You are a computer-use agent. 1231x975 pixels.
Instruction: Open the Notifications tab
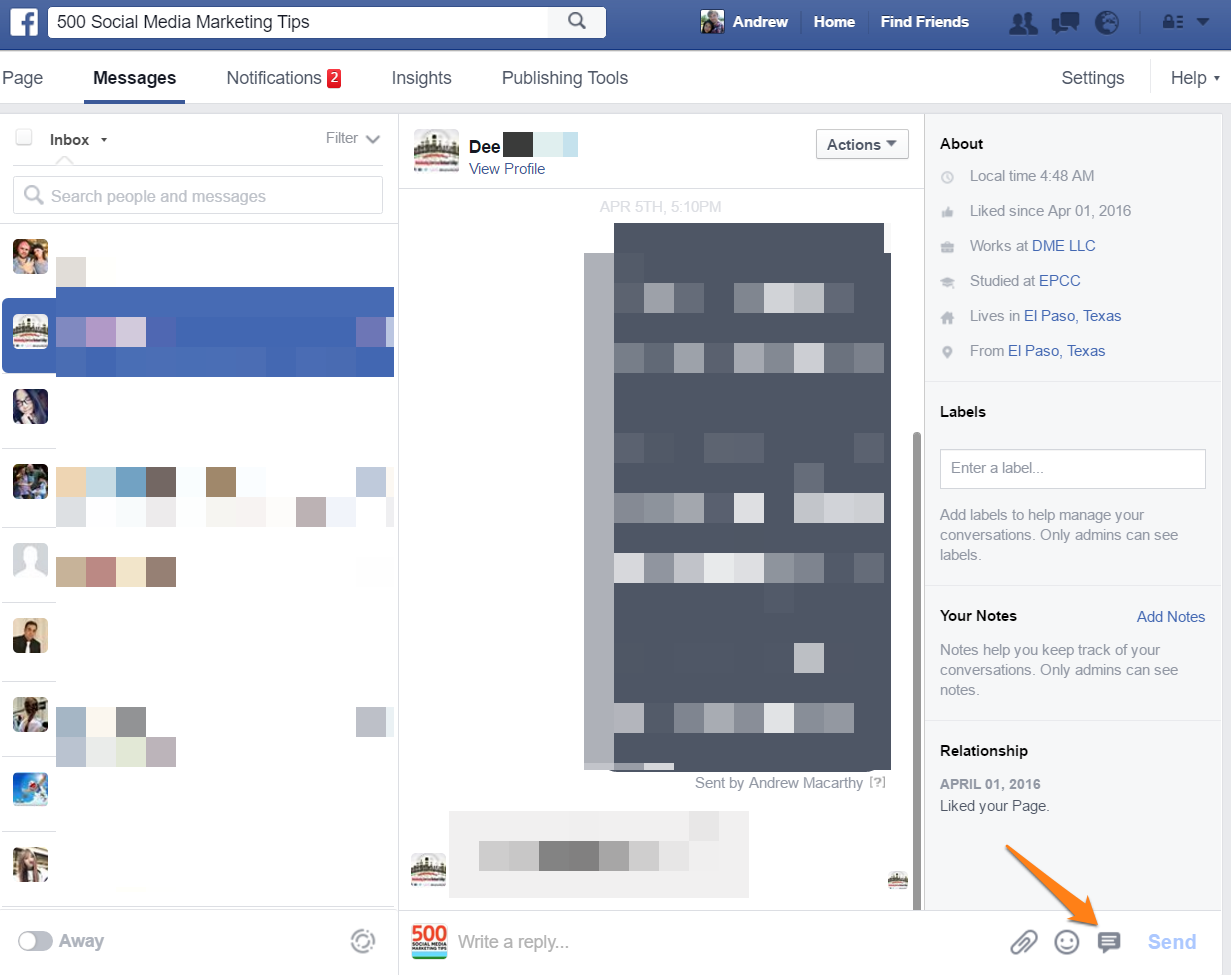[284, 78]
